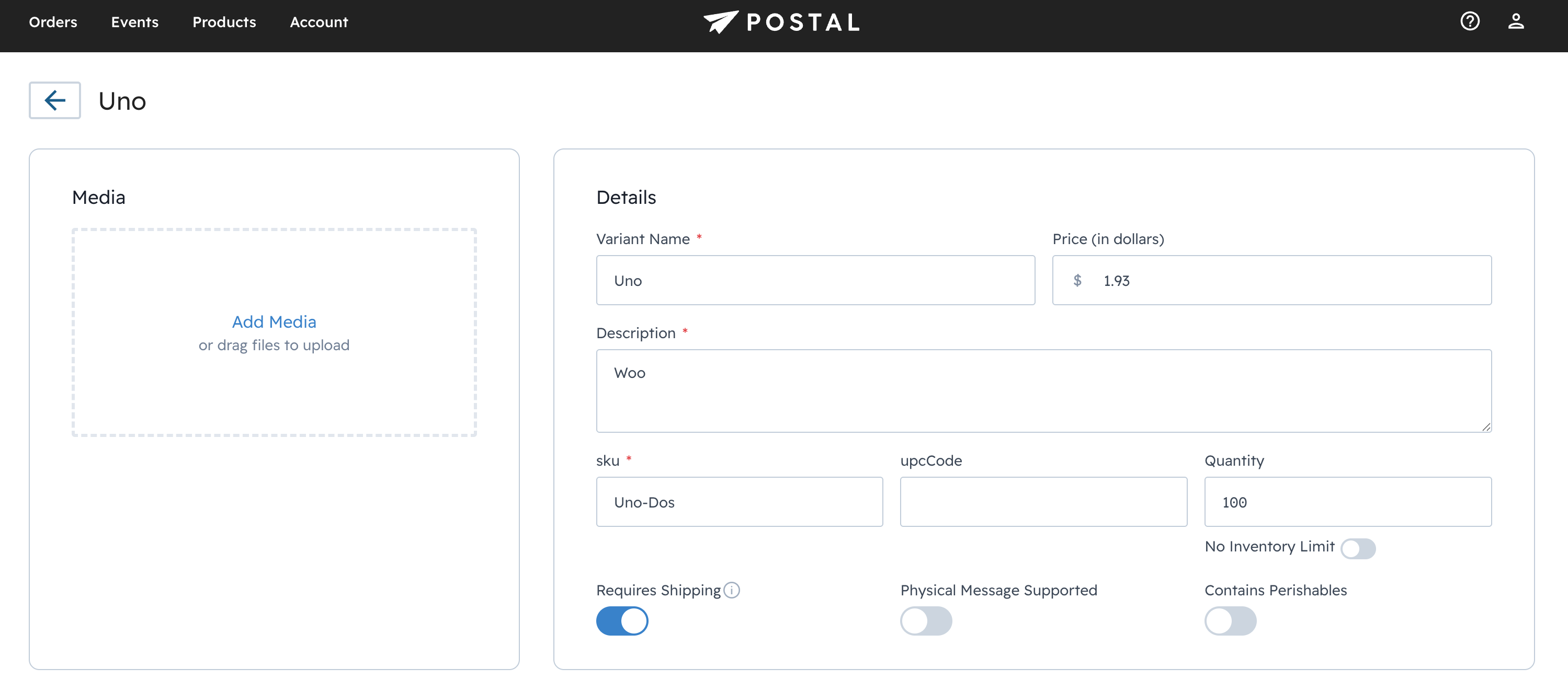Click the Description textarea resize handle
The width and height of the screenshot is (1568, 691).
[x=1486, y=427]
